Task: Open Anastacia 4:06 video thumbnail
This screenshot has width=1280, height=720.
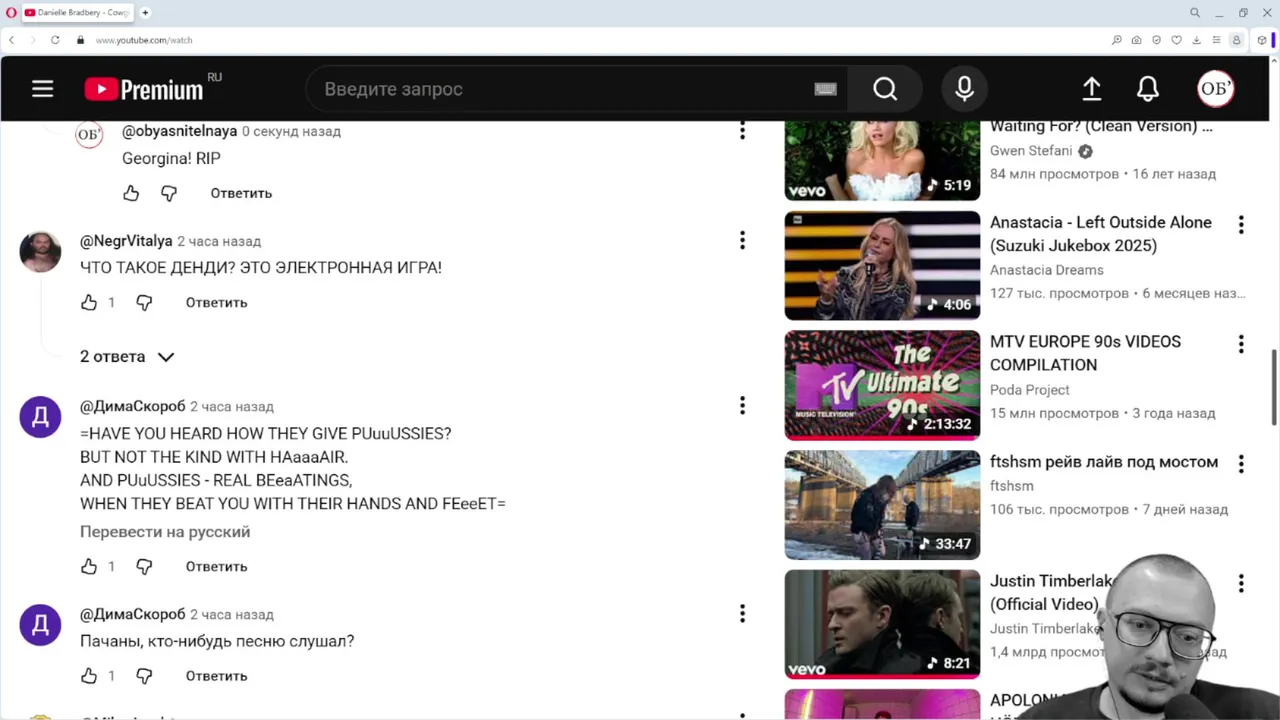Action: (x=882, y=265)
